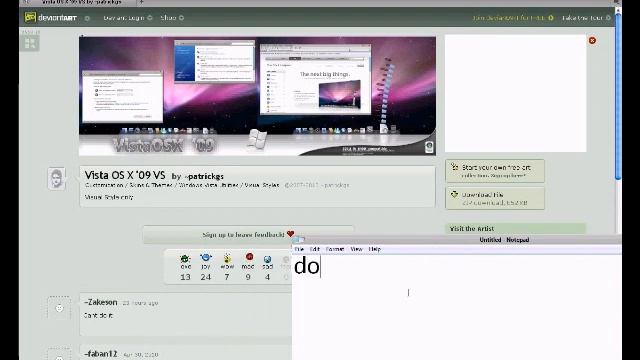Viewport: 640px width, 360px height.
Task: Open Notepad View menu
Action: tap(356, 249)
